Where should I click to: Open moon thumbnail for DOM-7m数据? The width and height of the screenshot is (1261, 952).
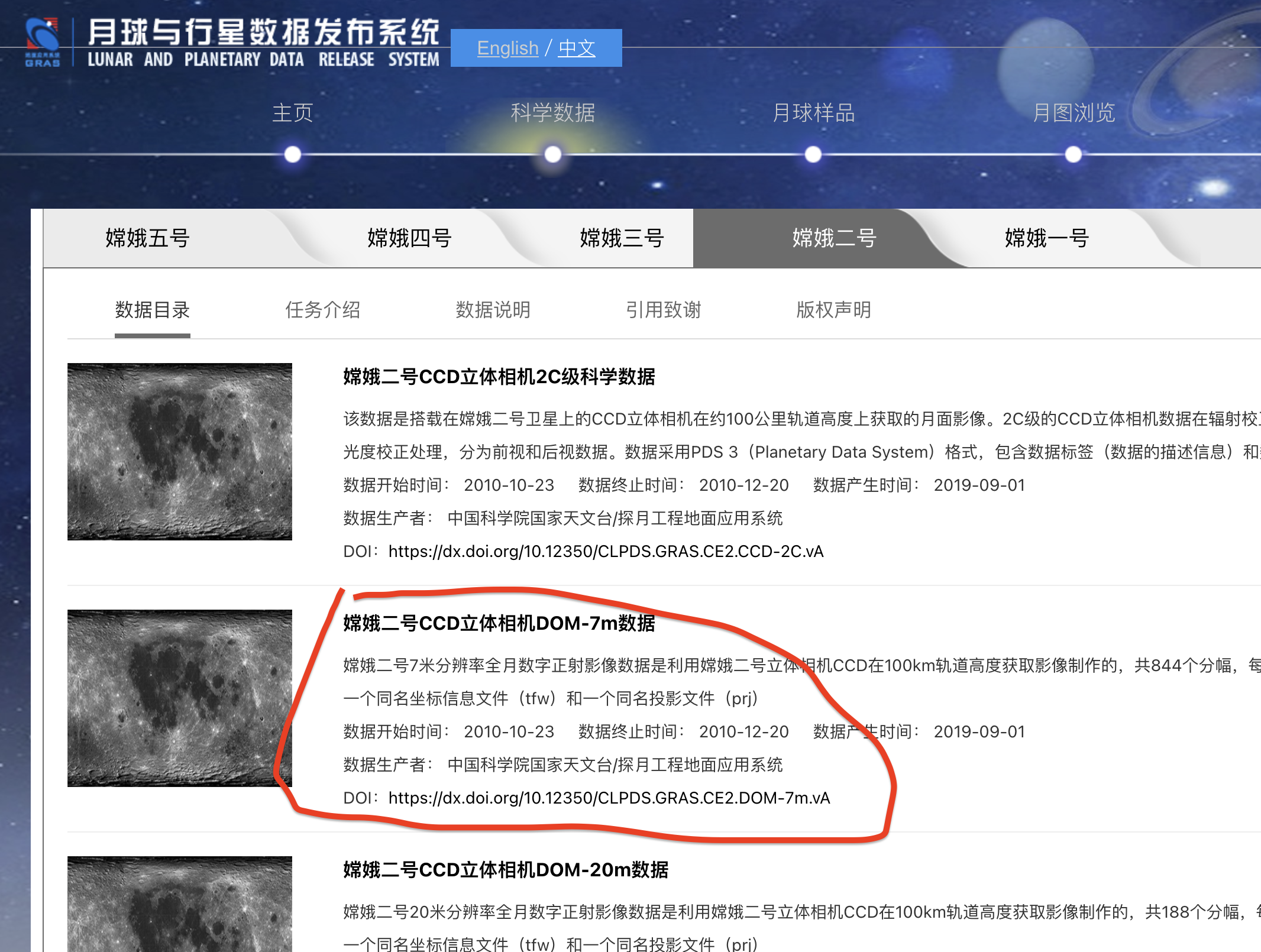(180, 698)
